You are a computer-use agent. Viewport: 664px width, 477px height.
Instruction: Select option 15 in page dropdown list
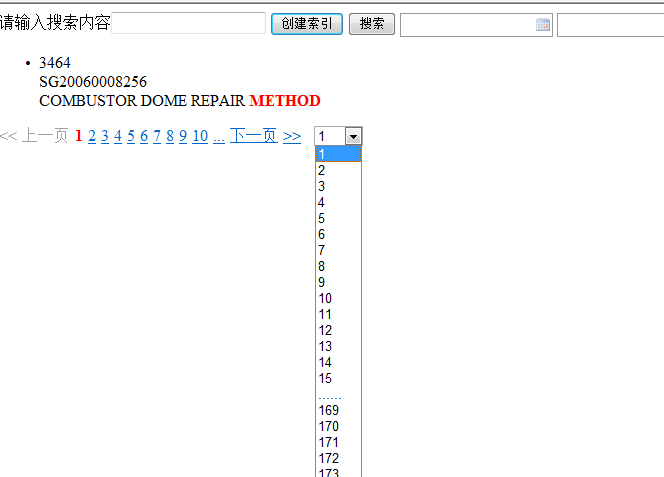click(x=338, y=378)
